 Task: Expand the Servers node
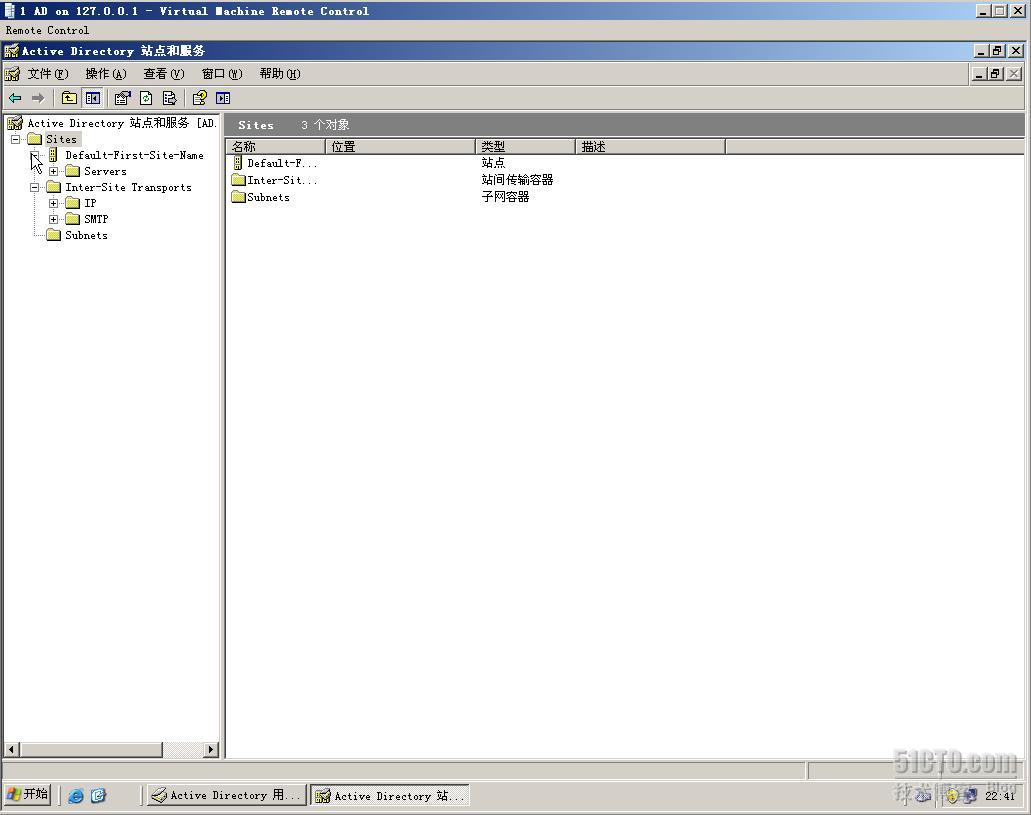pos(53,172)
